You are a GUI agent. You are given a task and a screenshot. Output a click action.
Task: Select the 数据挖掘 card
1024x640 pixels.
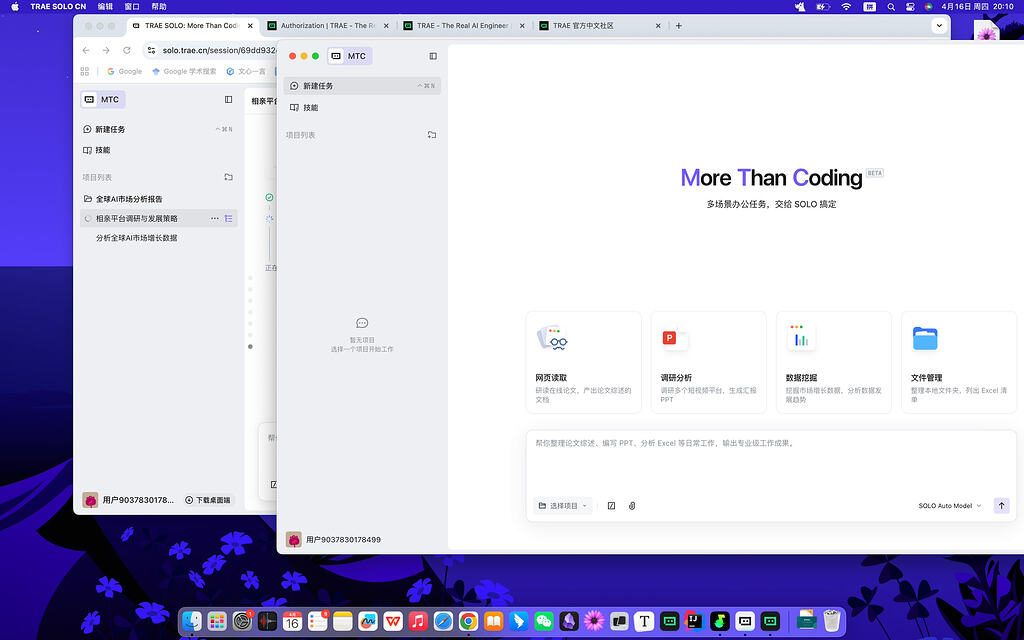tap(833, 362)
